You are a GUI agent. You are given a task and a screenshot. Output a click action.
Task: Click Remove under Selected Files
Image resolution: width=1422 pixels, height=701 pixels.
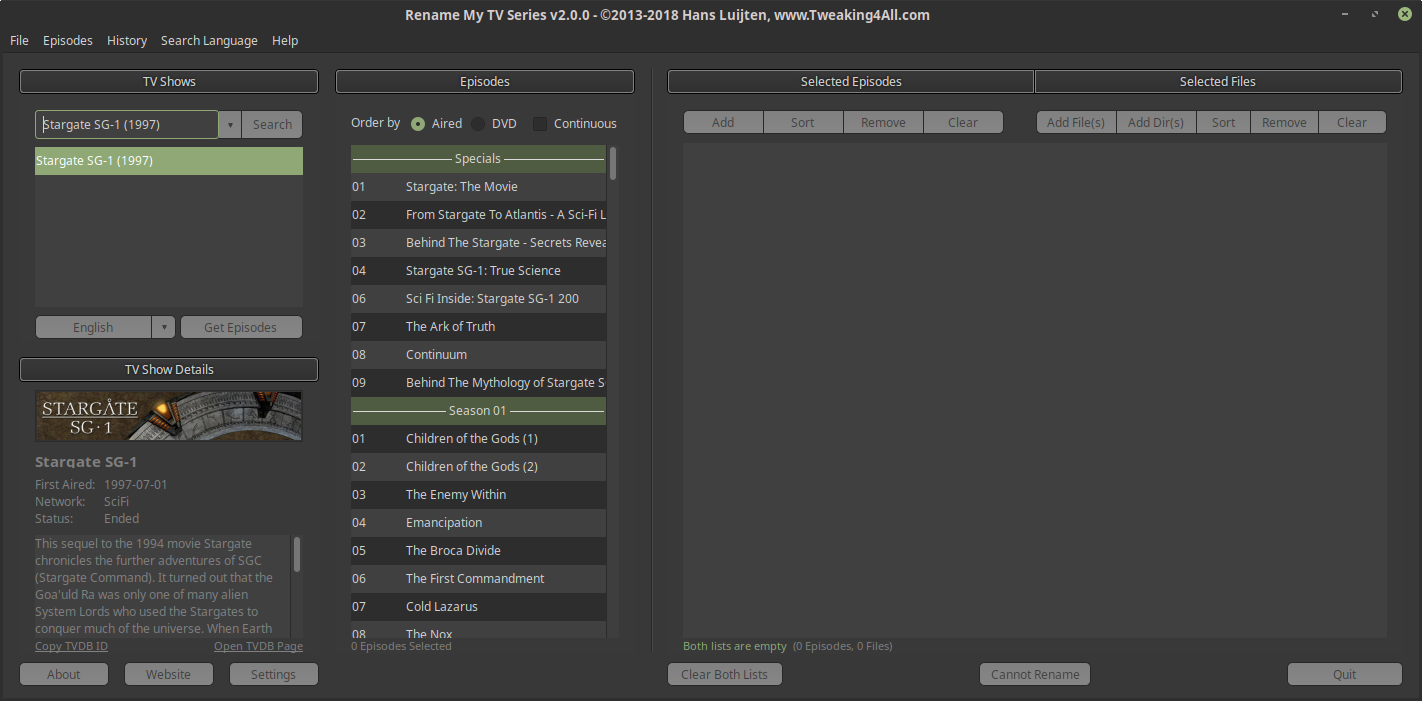tap(1284, 122)
